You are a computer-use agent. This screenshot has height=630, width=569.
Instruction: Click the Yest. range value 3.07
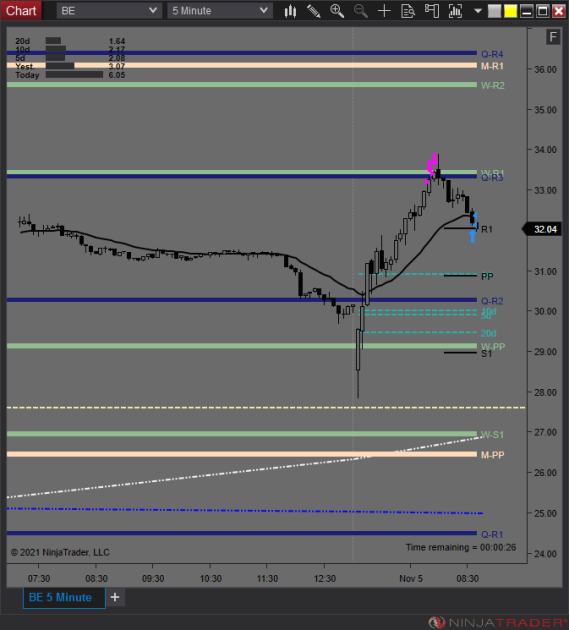click(x=117, y=66)
